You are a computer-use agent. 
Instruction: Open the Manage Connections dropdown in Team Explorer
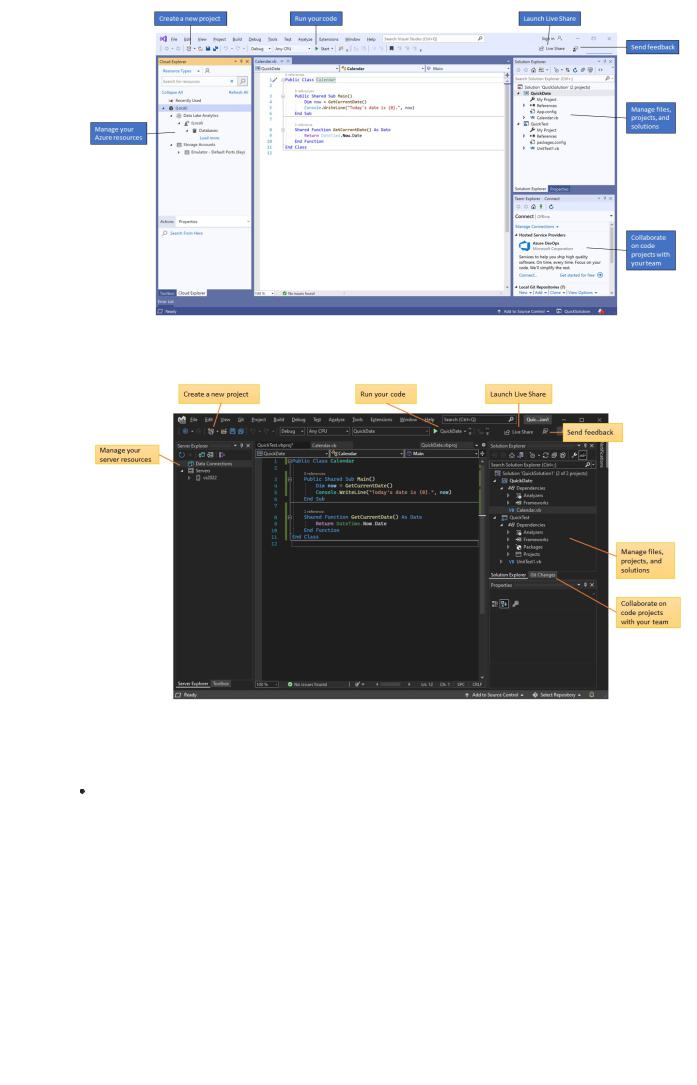pyautogui.click(x=536, y=227)
